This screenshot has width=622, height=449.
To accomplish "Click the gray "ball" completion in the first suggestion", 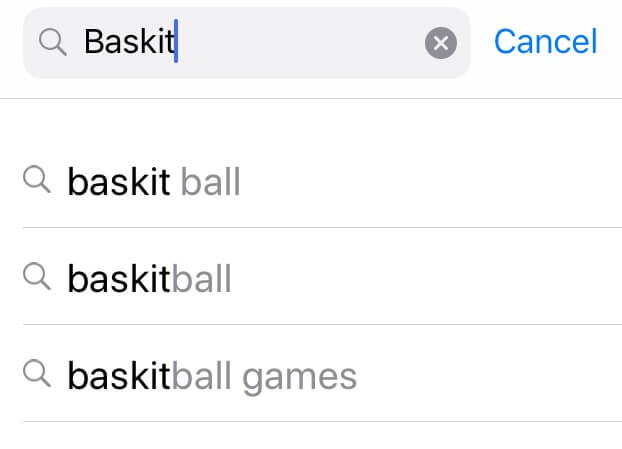I will (x=211, y=182).
